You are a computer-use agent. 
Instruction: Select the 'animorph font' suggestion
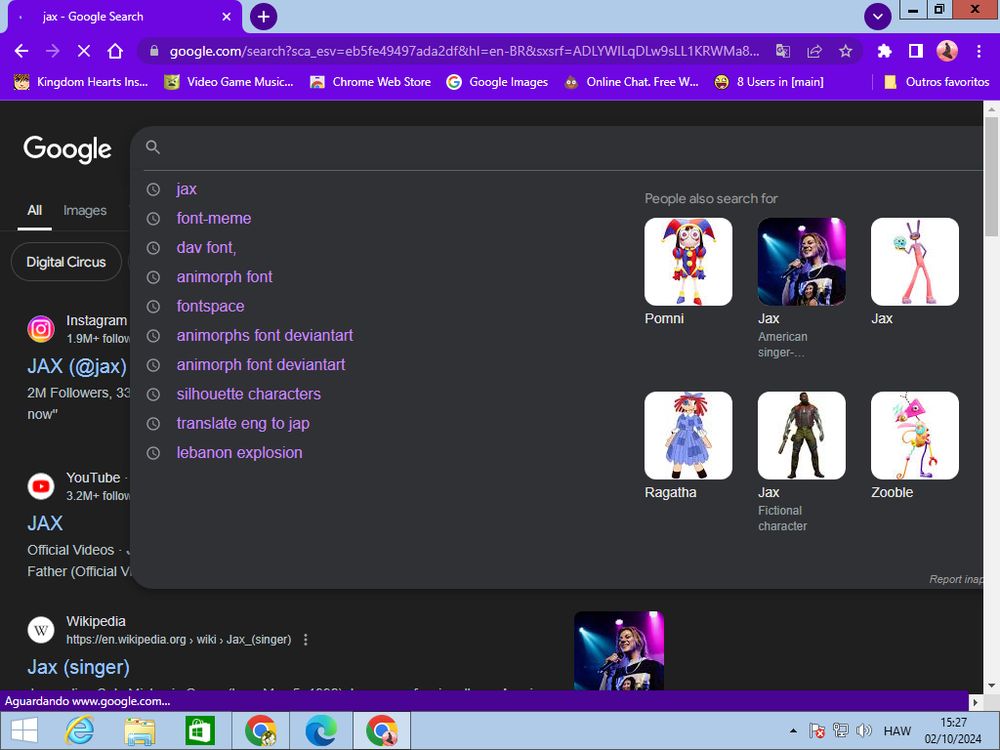click(x=224, y=277)
